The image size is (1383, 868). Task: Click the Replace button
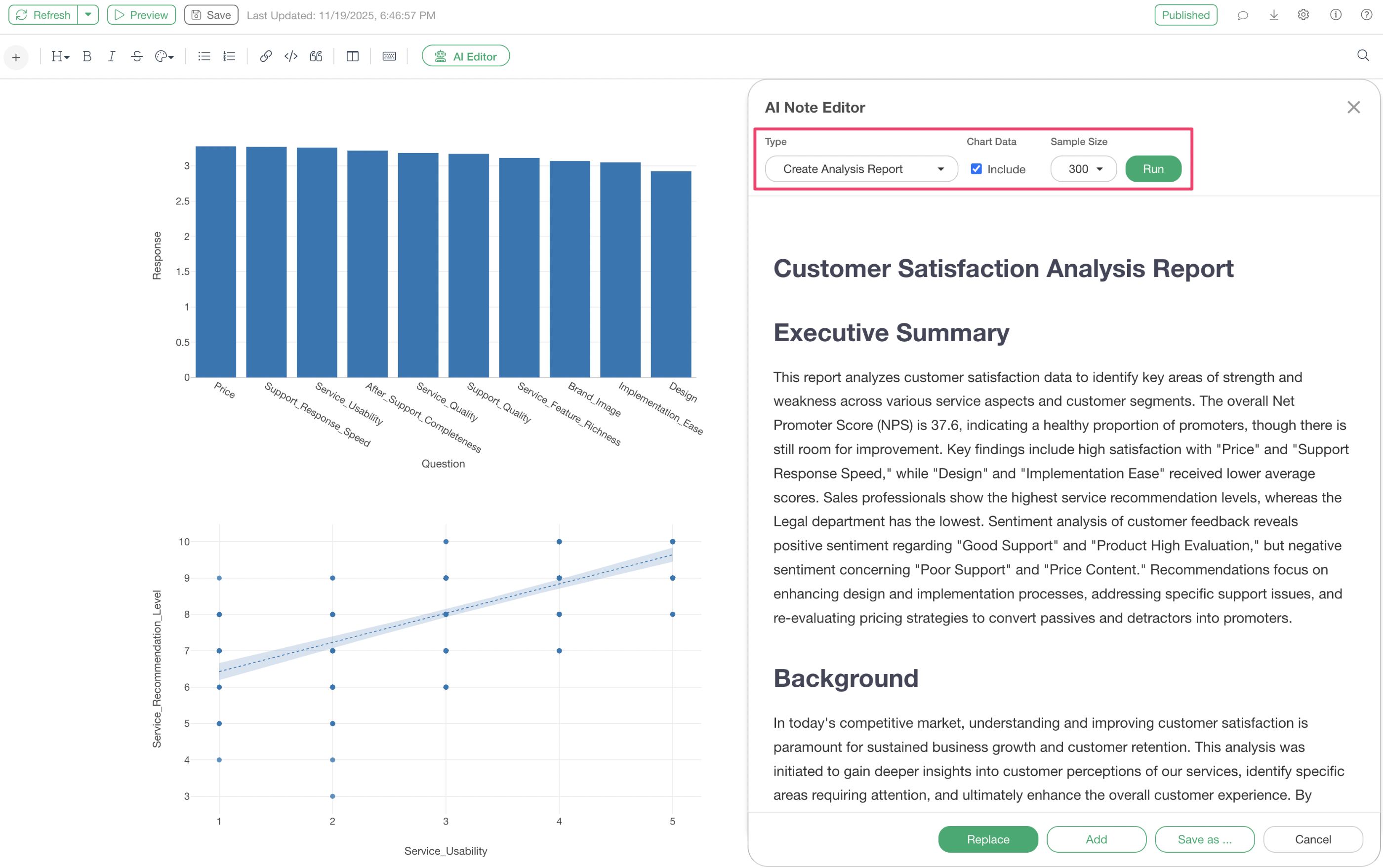coord(987,839)
